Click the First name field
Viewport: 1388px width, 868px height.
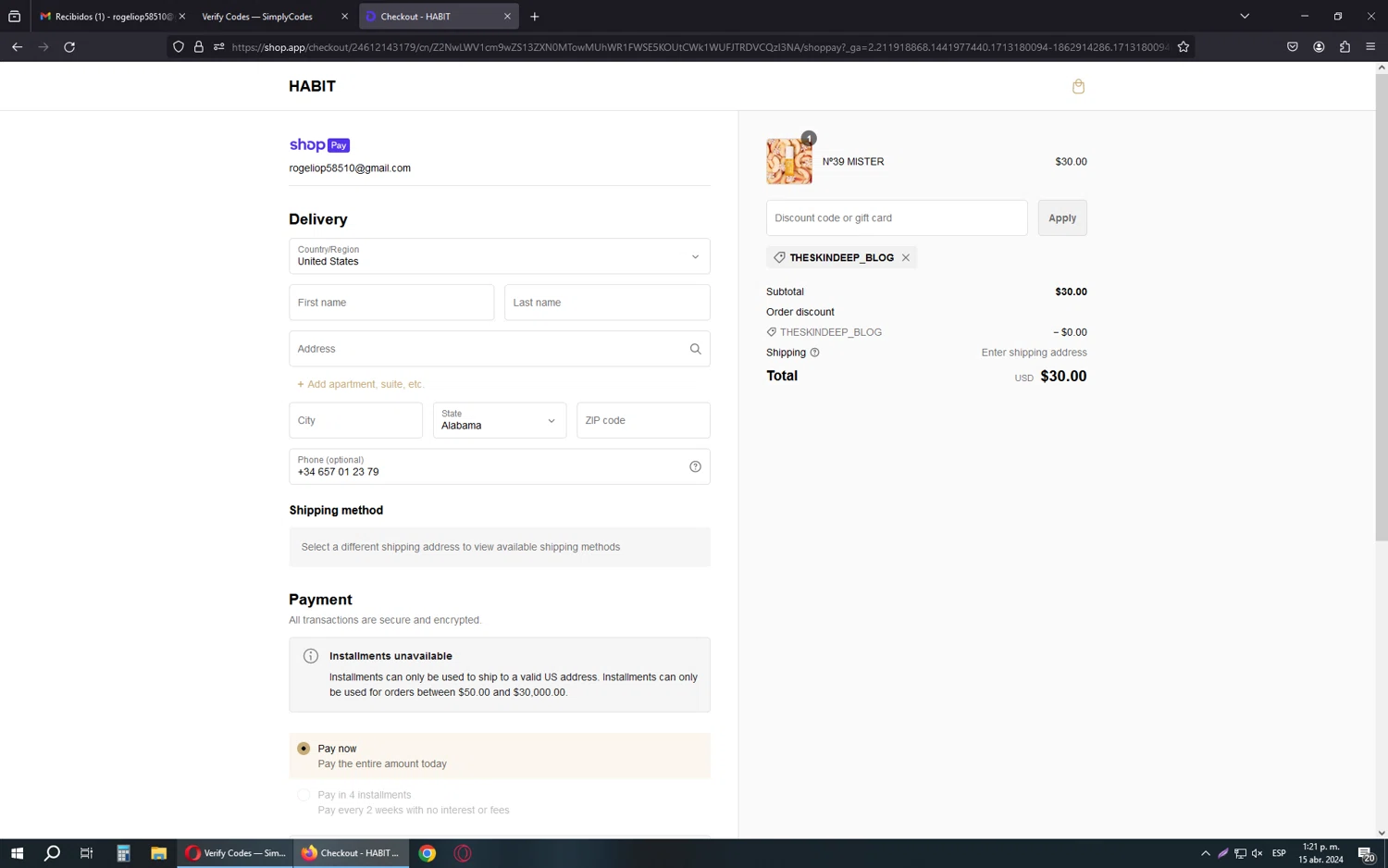pos(391,303)
